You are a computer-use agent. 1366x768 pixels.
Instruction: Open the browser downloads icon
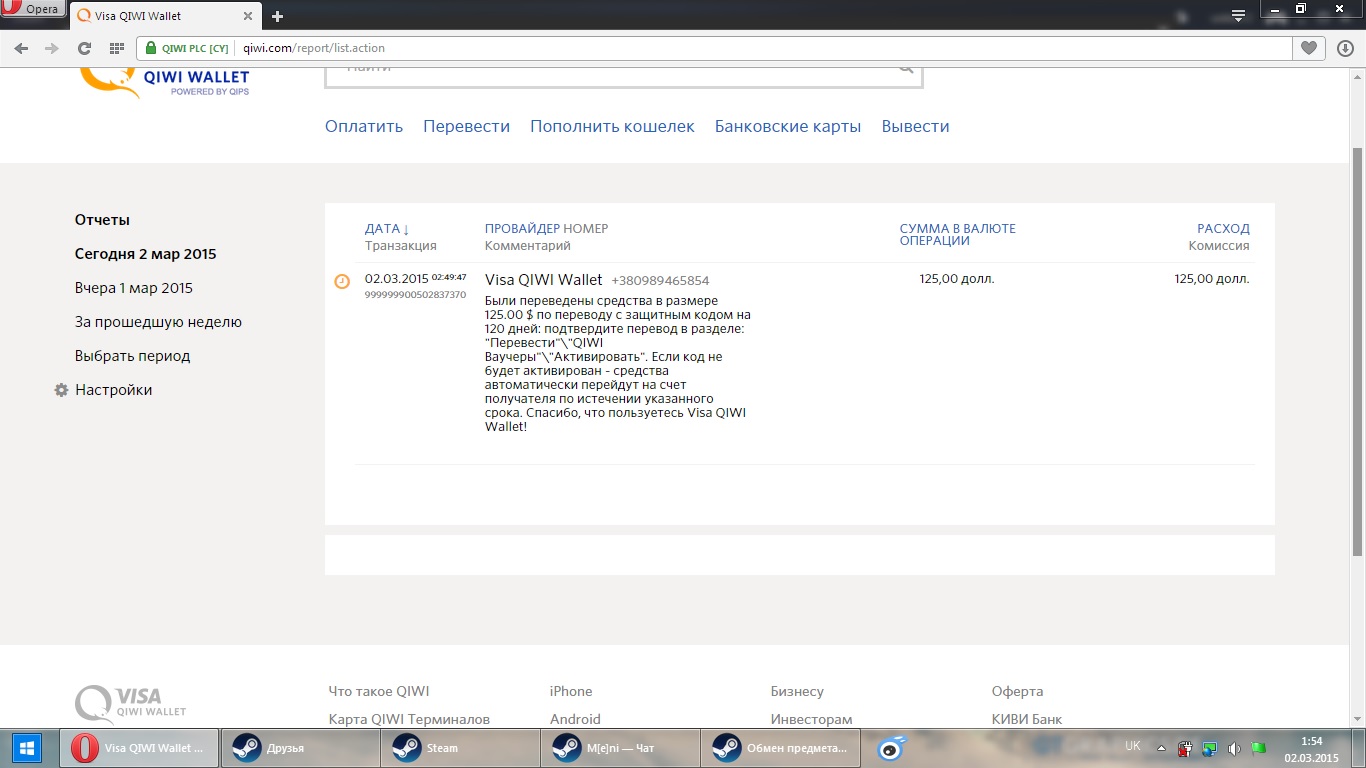1345,48
